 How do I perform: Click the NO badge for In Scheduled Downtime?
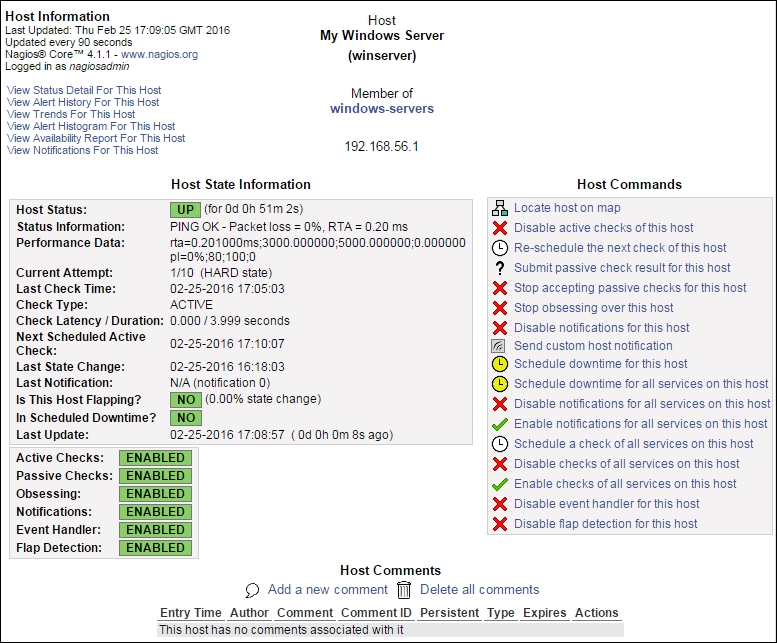click(186, 418)
